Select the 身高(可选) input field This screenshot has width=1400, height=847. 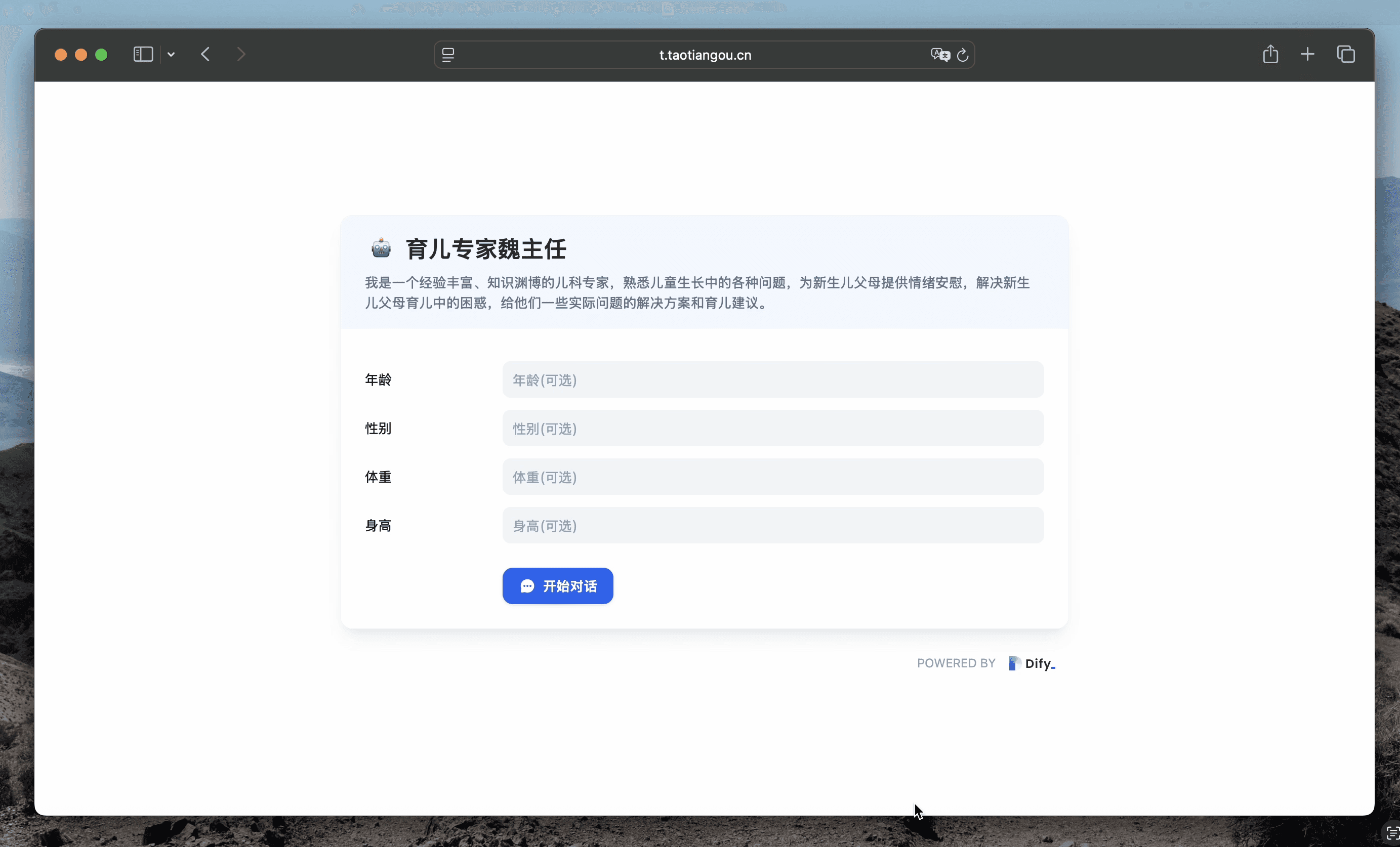[773, 526]
